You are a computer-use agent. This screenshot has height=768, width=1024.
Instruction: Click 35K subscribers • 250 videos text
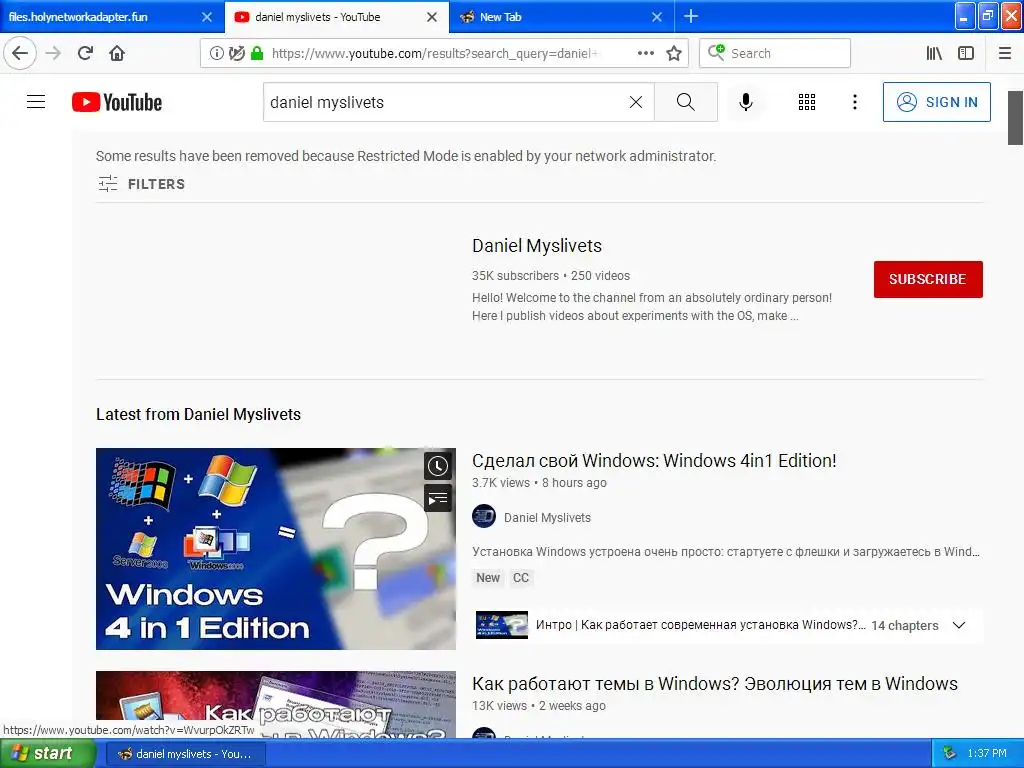click(x=551, y=276)
